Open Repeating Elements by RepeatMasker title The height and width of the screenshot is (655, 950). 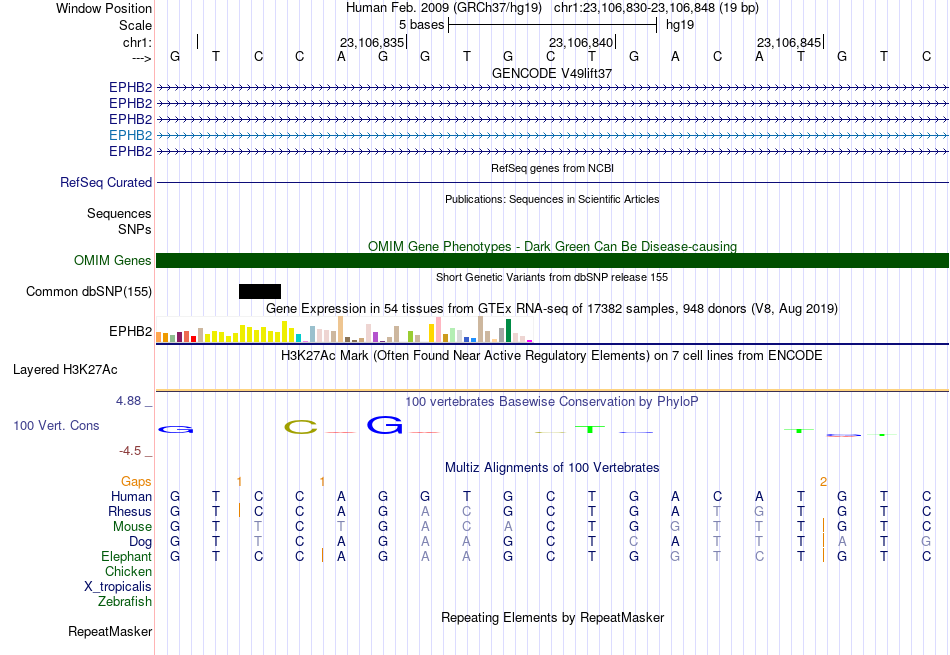[x=552, y=617]
